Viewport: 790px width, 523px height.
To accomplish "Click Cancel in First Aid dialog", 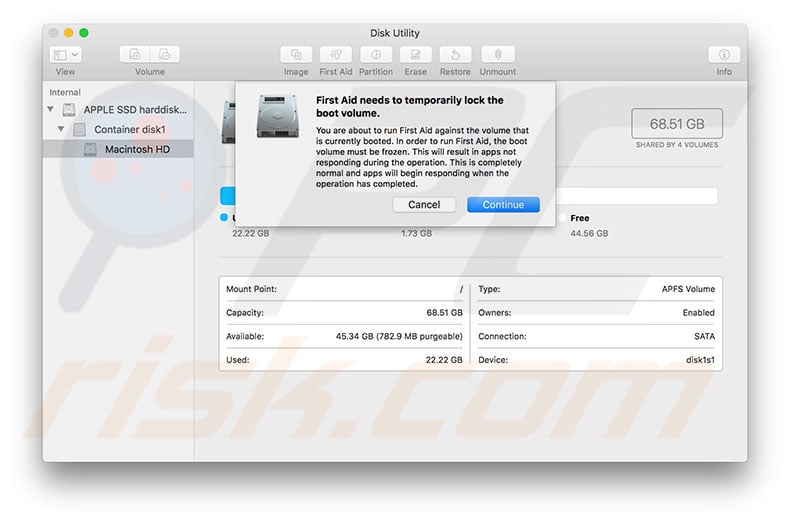I will tap(424, 205).
